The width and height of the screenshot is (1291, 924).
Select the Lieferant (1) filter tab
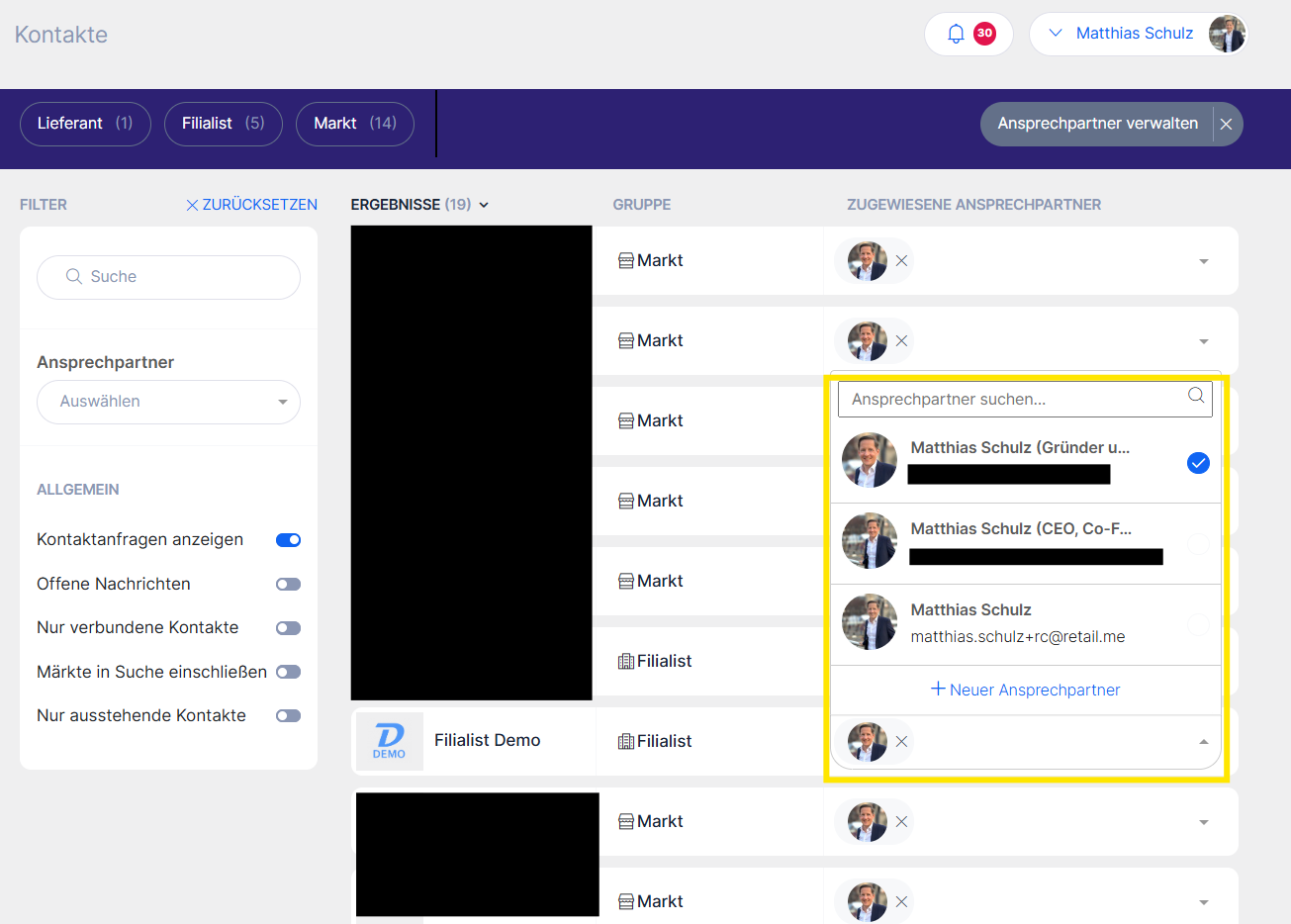(85, 124)
